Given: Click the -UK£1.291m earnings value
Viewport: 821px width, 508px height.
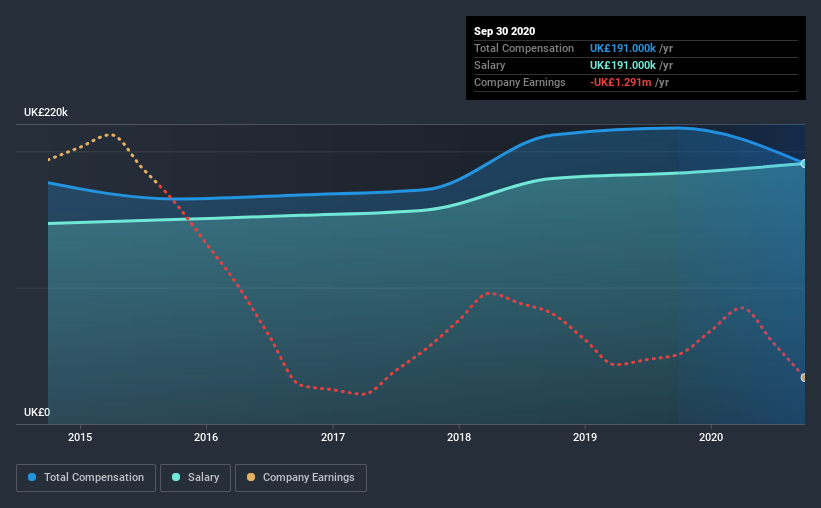Looking at the screenshot, I should 620,82.
